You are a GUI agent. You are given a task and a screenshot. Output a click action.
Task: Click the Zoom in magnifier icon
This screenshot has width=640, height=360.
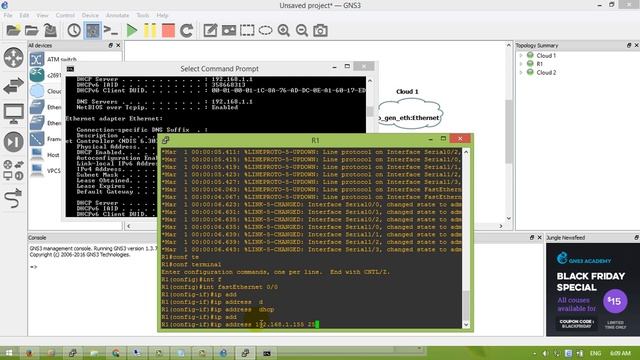coord(284,30)
